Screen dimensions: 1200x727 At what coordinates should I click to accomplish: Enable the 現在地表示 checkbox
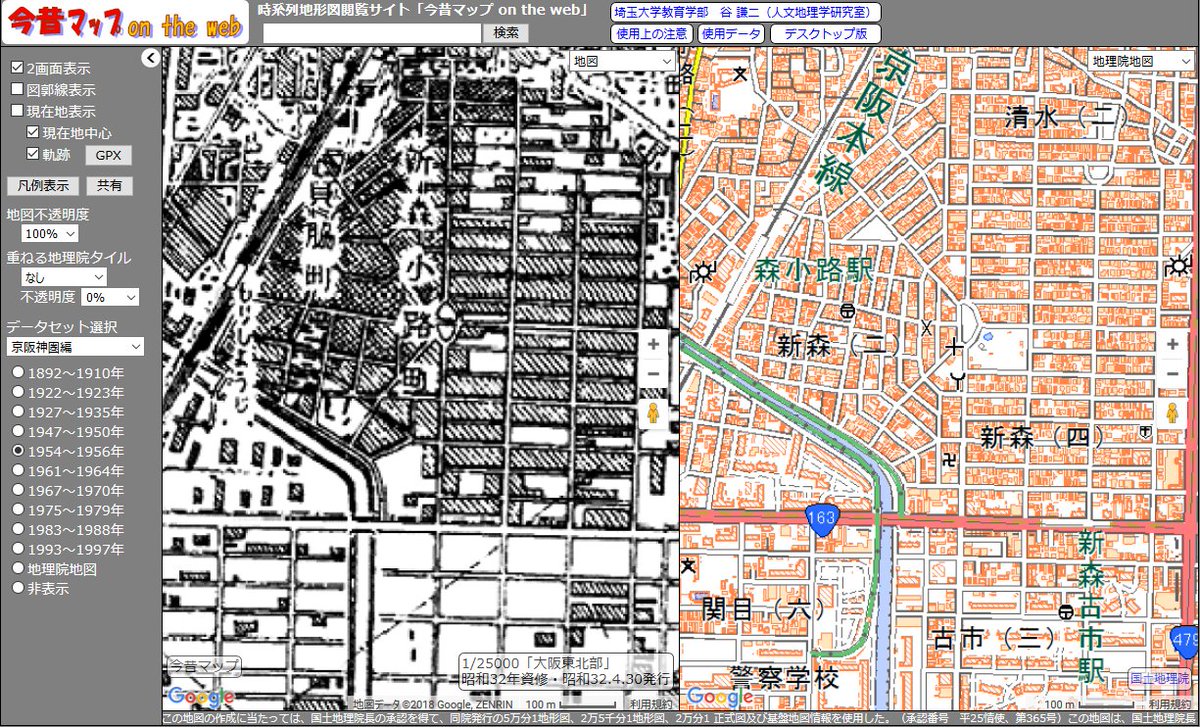pyautogui.click(x=17, y=111)
